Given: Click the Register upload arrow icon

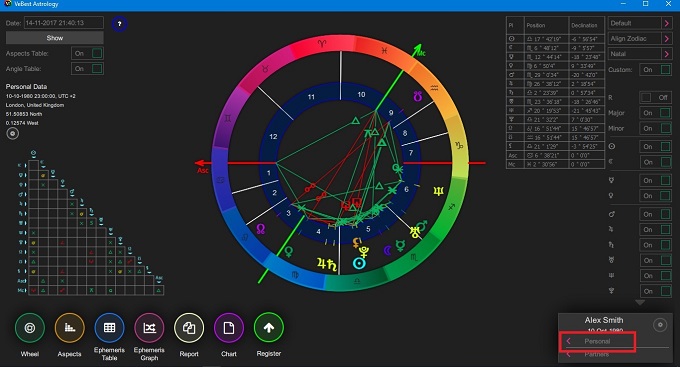Looking at the screenshot, I should point(269,328).
